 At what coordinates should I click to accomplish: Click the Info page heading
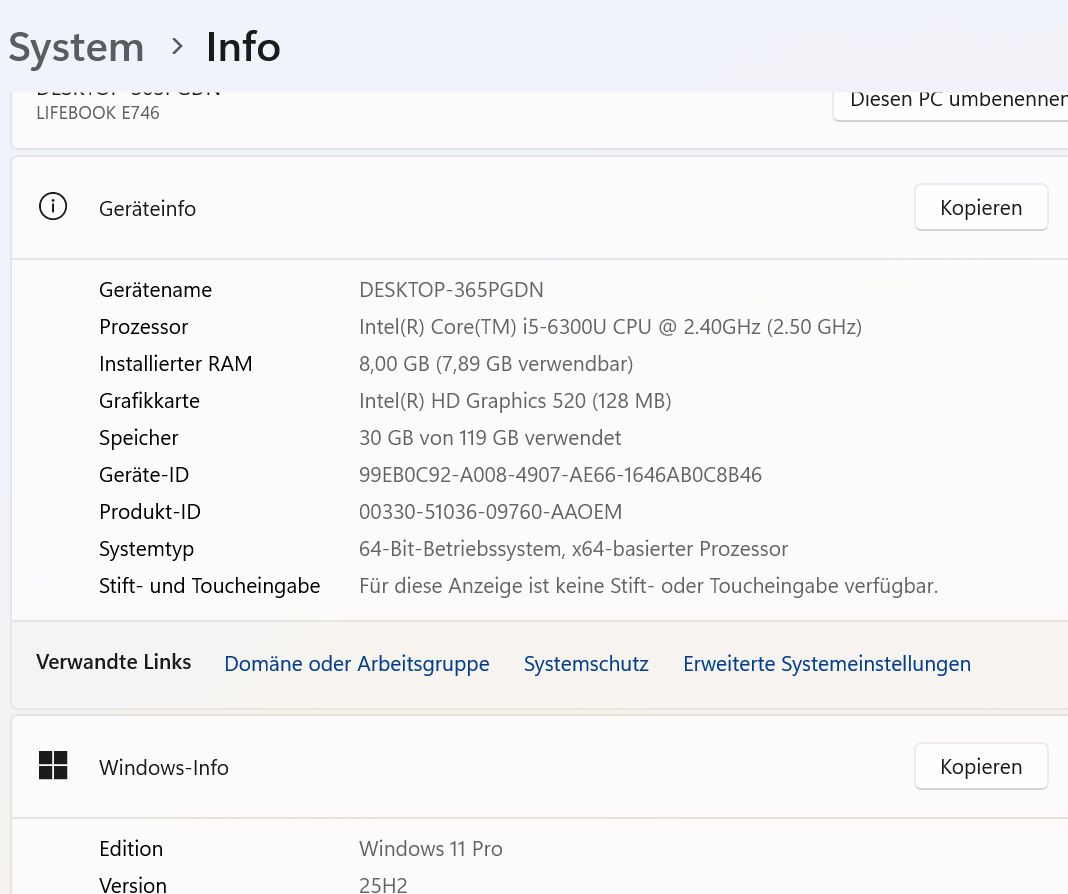pyautogui.click(x=243, y=47)
